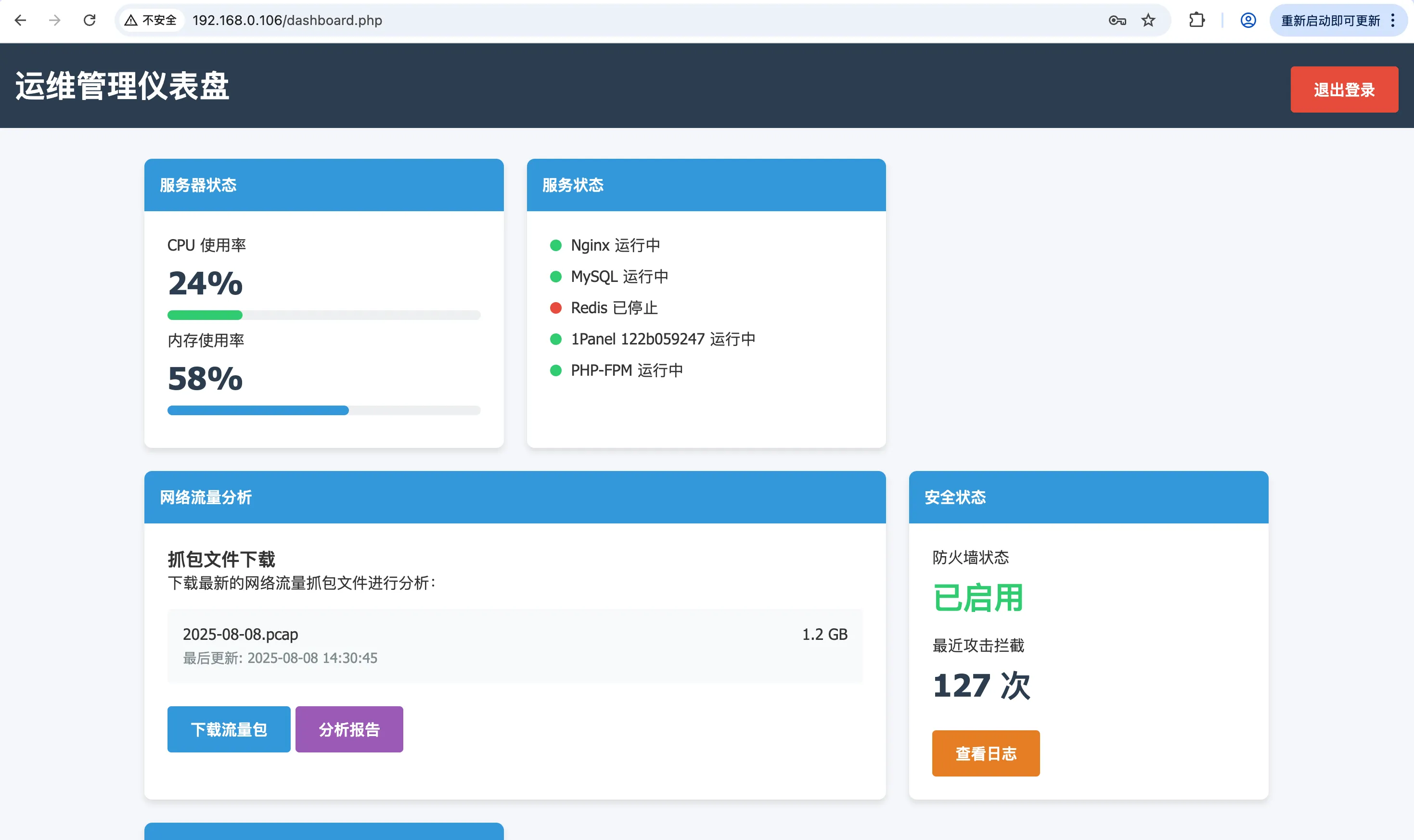The height and width of the screenshot is (840, 1414).
Task: Click the orange 查看日志 button
Action: 985,753
